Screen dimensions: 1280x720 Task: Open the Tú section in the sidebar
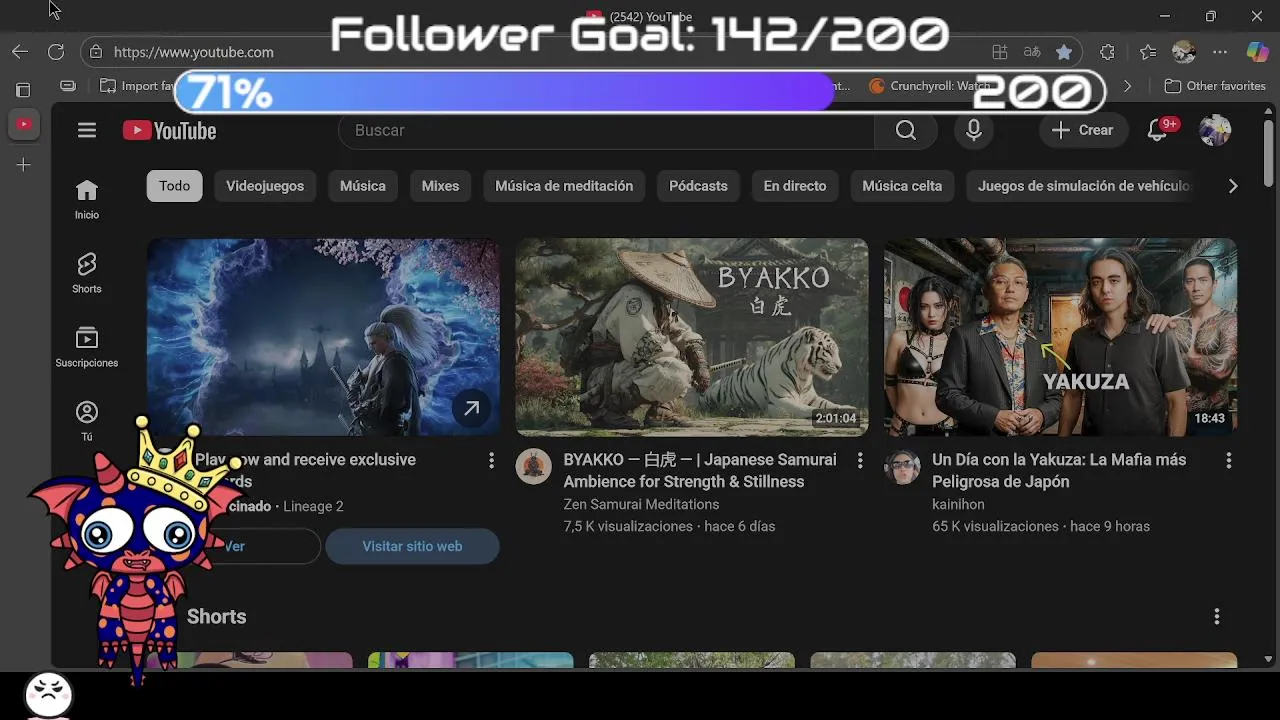pos(87,421)
